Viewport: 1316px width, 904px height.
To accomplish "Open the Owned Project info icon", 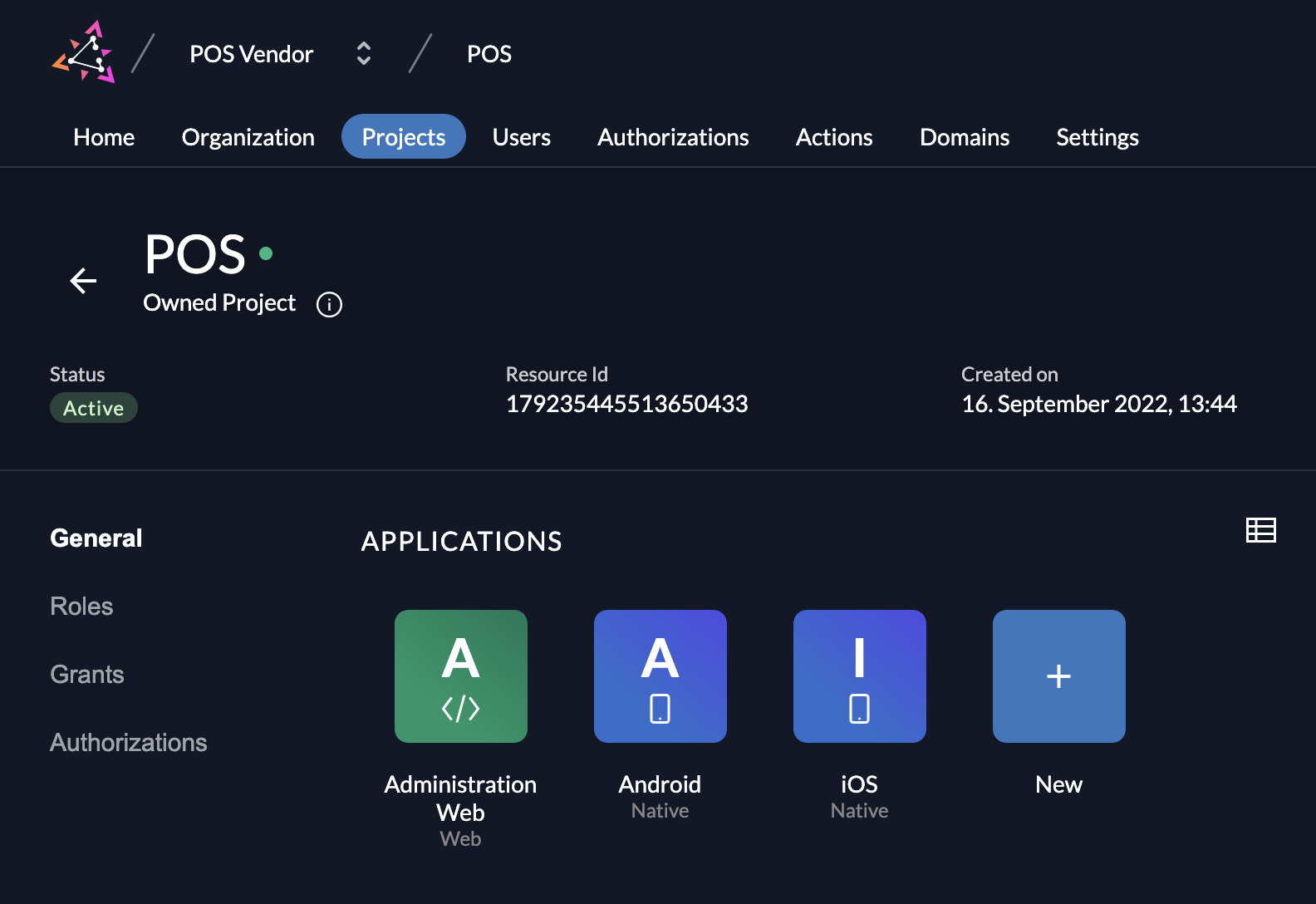I will (x=329, y=305).
